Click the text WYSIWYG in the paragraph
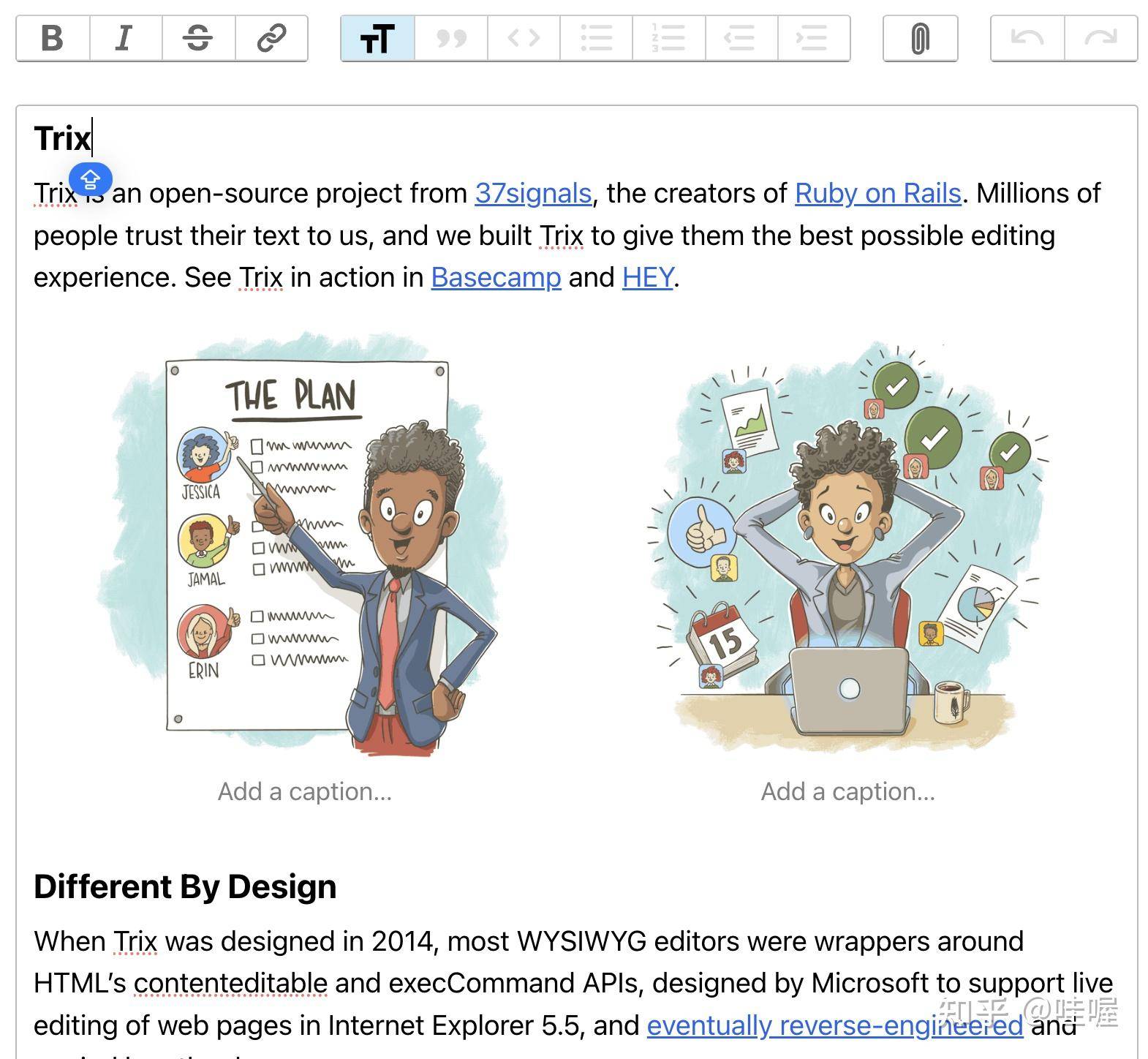The height and width of the screenshot is (1059, 1148). (581, 941)
